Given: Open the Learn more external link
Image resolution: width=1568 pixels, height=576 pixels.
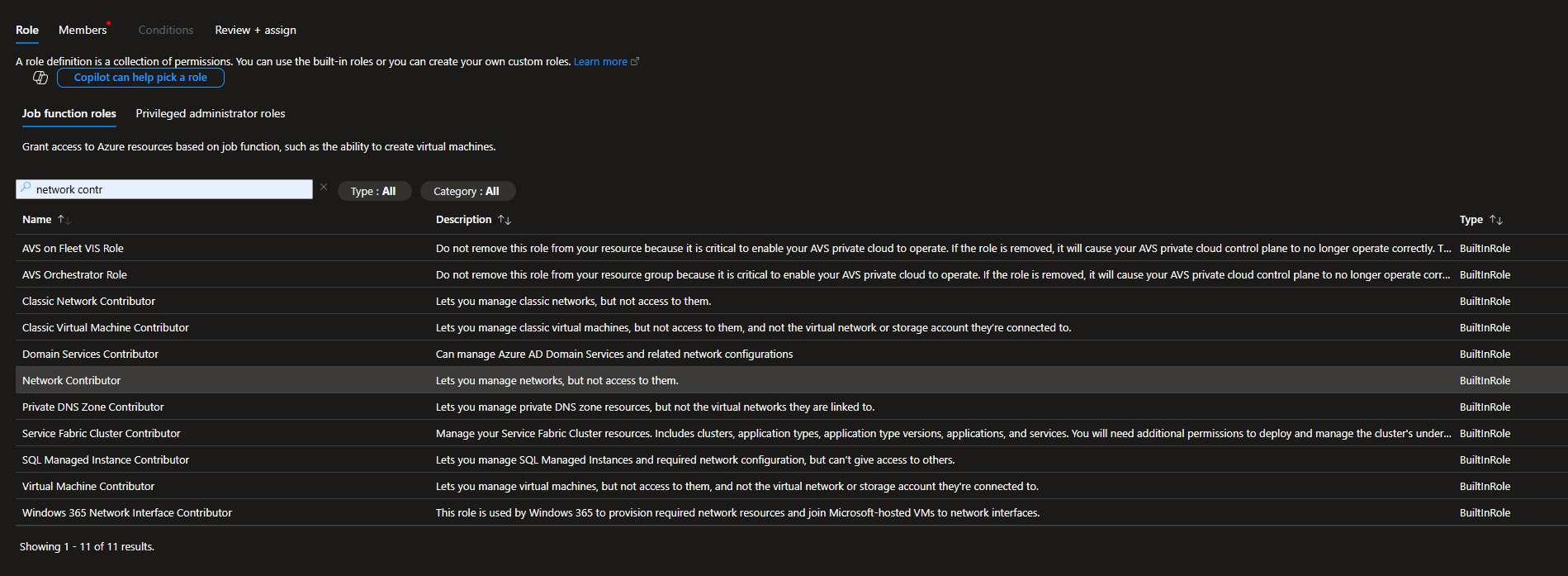Looking at the screenshot, I should coord(605,62).
